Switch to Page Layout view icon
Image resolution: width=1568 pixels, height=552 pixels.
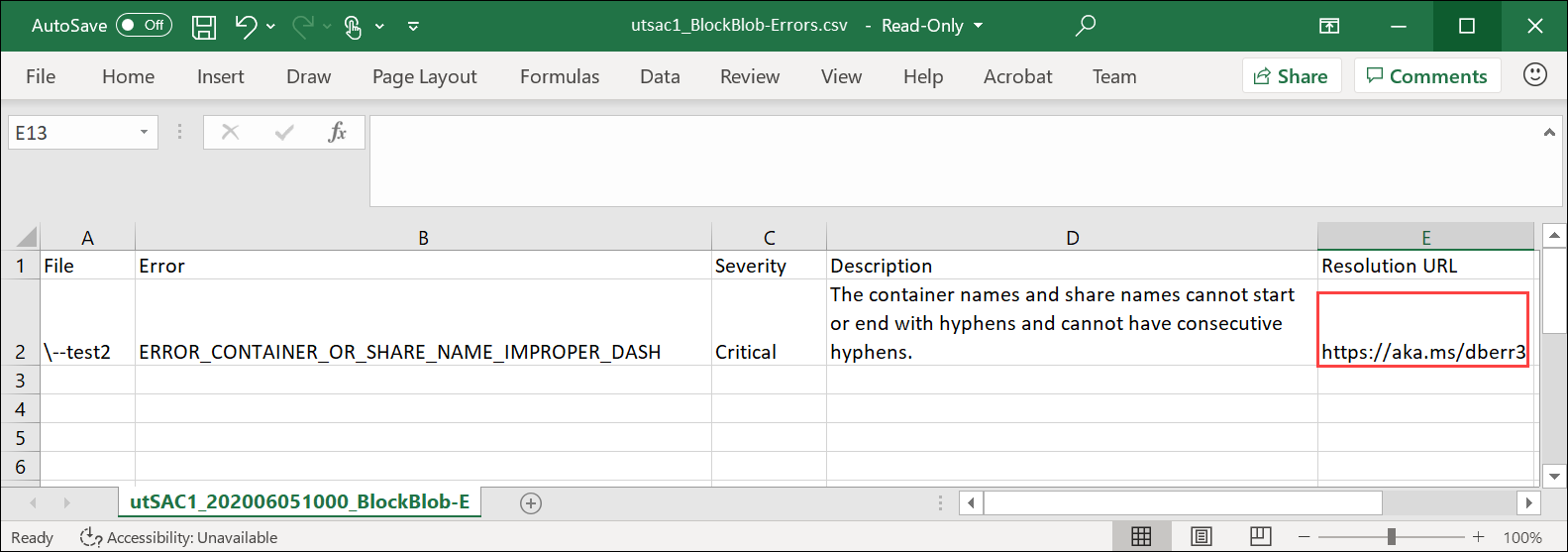coord(1202,537)
